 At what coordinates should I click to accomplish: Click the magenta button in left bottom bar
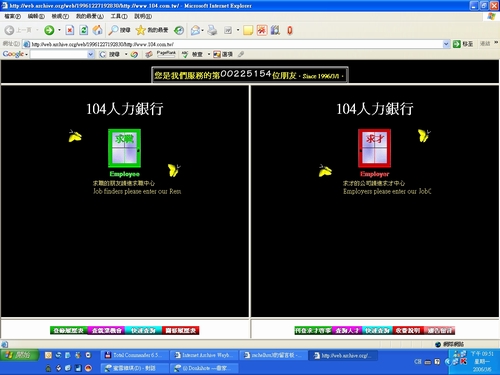point(106,330)
